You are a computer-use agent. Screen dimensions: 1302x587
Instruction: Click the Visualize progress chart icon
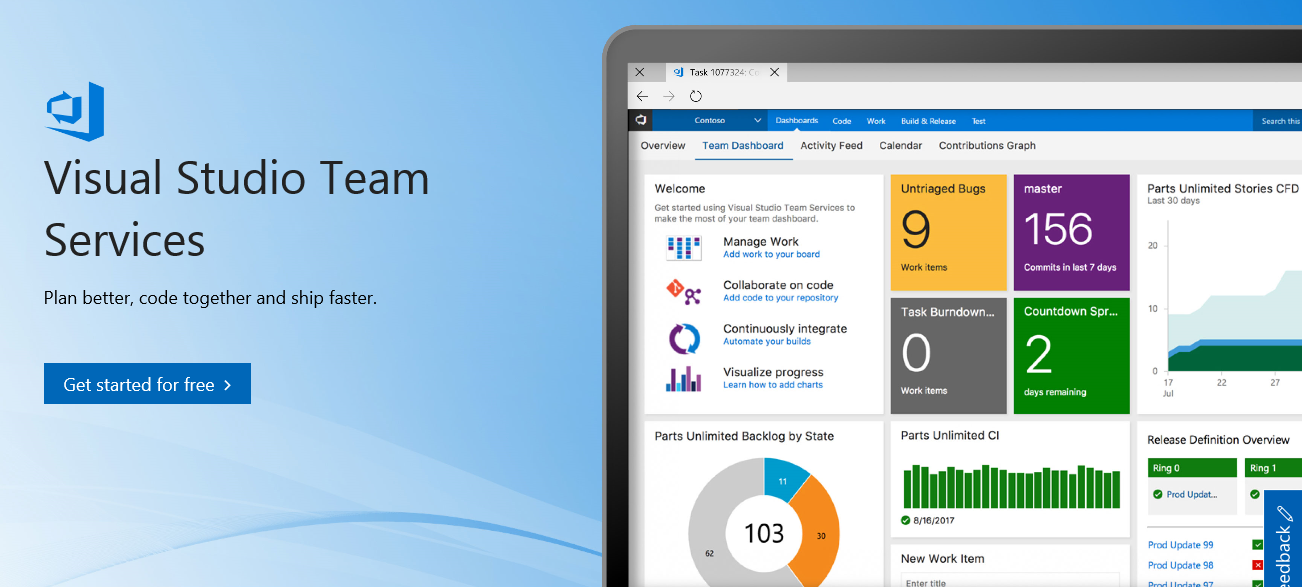(685, 379)
